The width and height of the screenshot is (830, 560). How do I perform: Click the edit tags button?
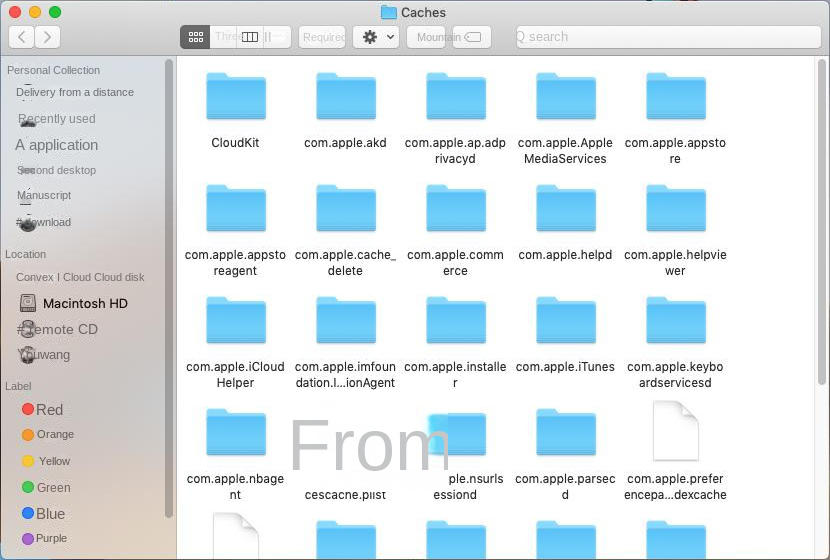(x=472, y=37)
